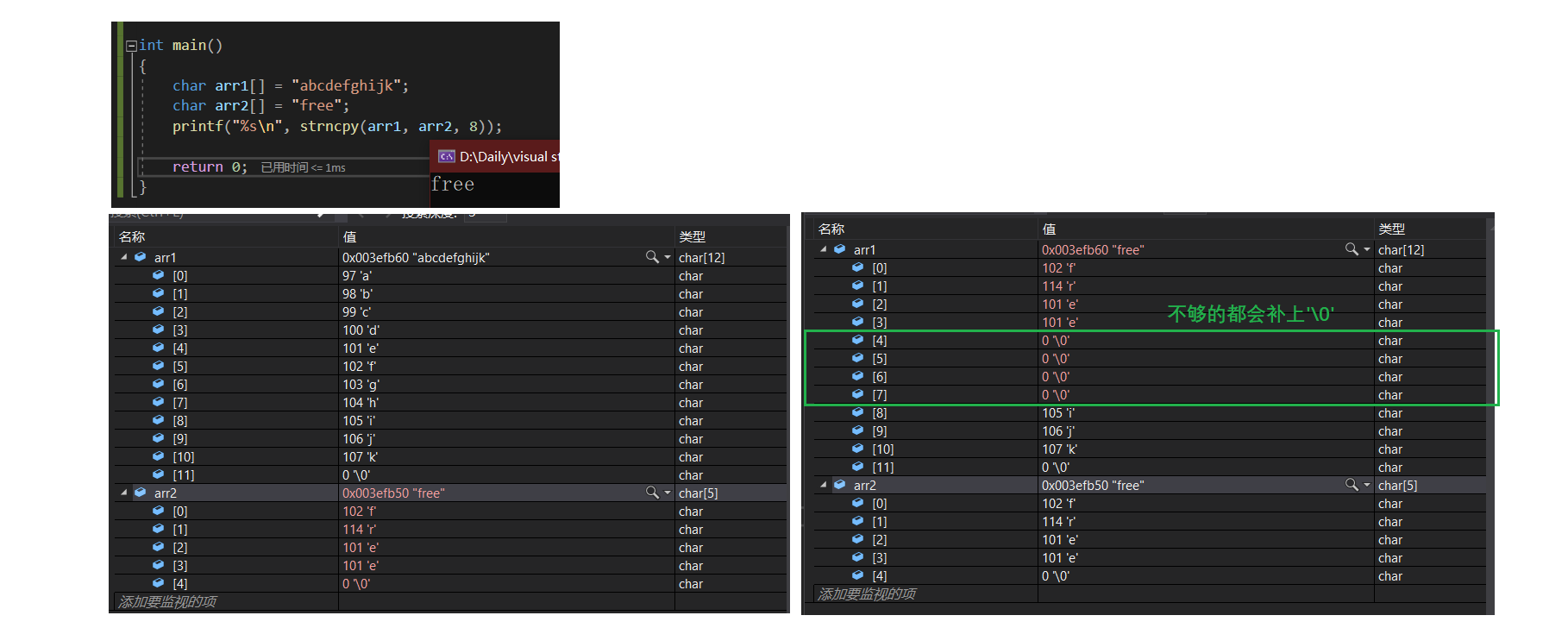Collapse arr2 in the left watch window
This screenshot has height=628, width=1568.
click(x=123, y=493)
